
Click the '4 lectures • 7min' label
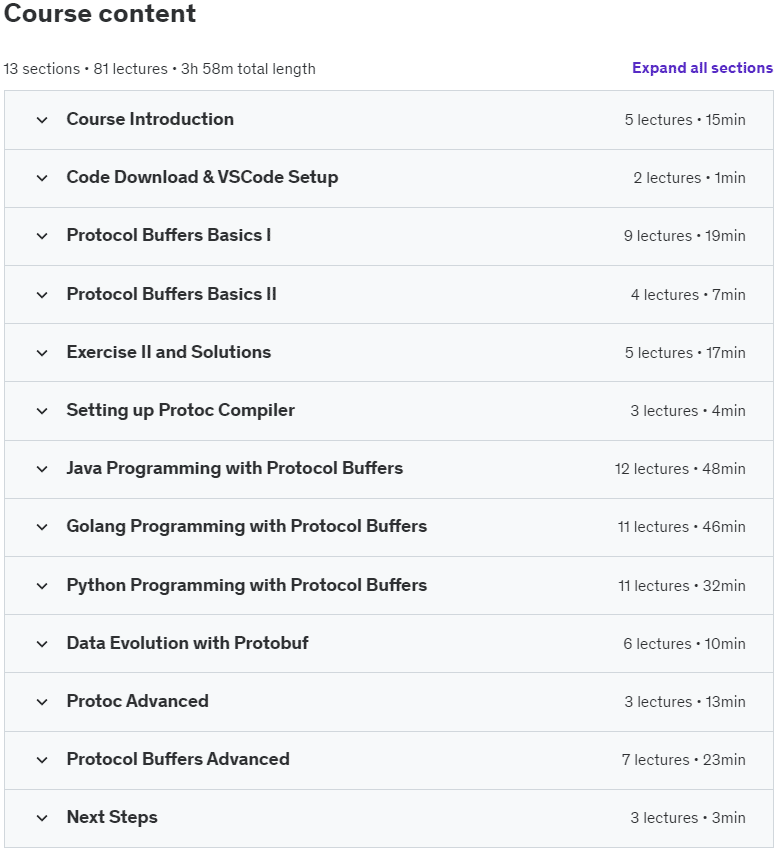(688, 295)
